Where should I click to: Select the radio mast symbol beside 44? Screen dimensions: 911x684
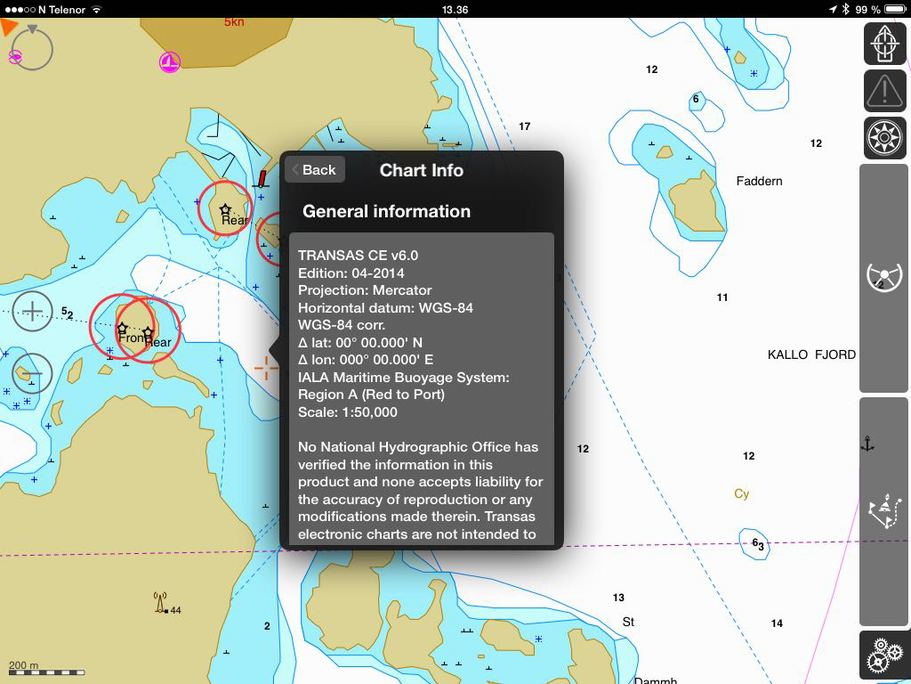tap(160, 603)
